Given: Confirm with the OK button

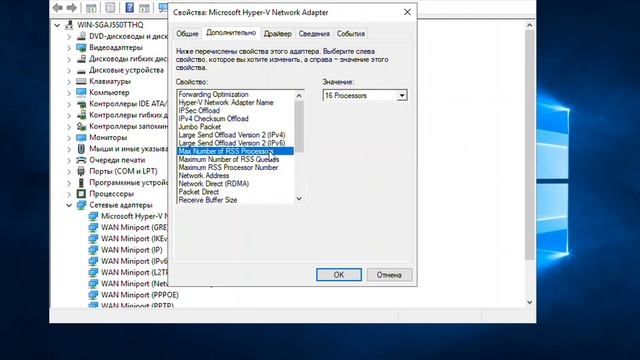Looking at the screenshot, I should 339,275.
